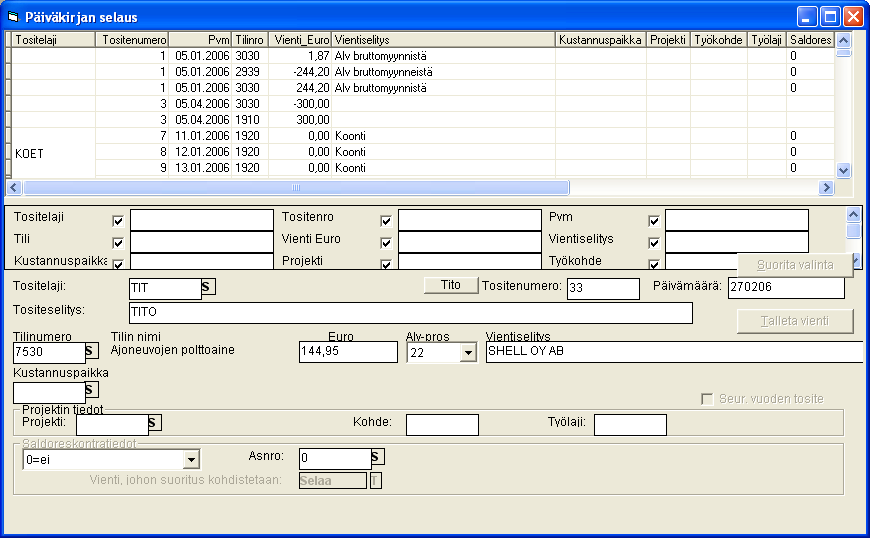Click the Suorita valinta button
The width and height of the screenshot is (870, 538).
click(x=795, y=265)
